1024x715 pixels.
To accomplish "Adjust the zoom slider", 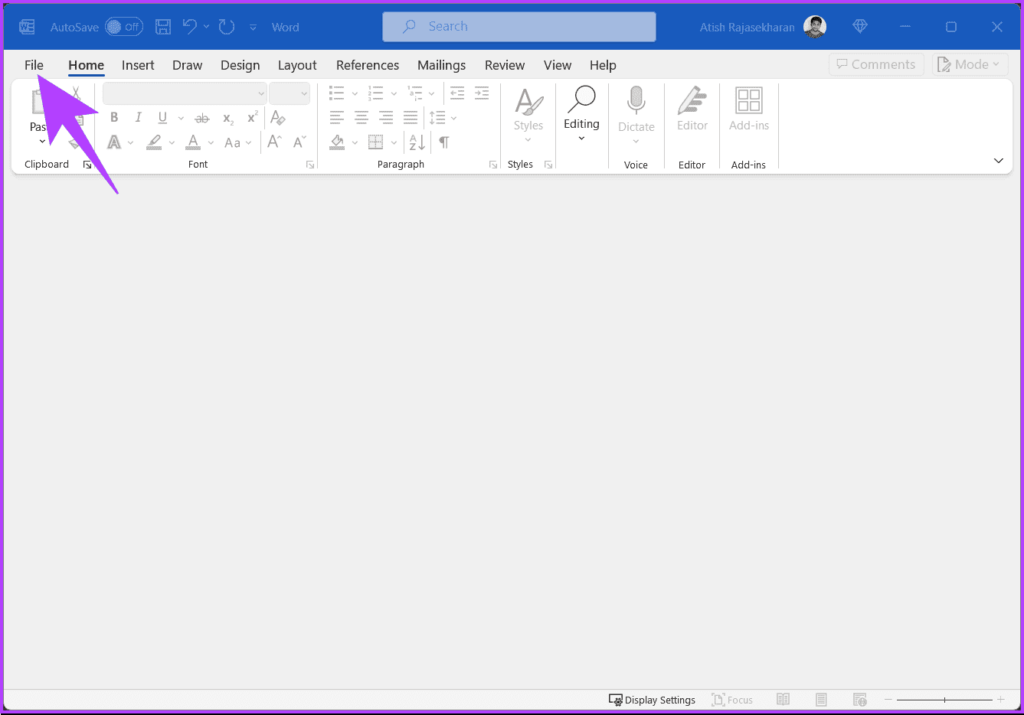I will point(944,699).
